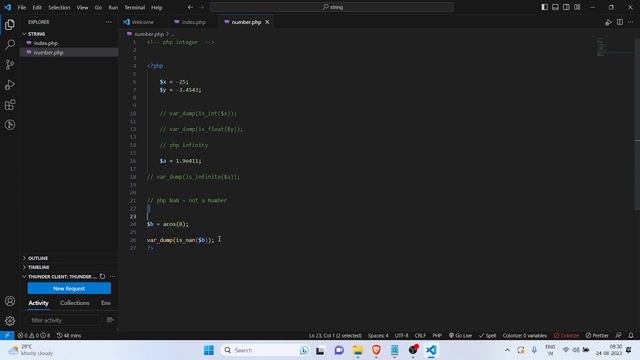Switch to the Activity tab in Thunder Client
Screen dimensions: 640x360
coord(38,303)
